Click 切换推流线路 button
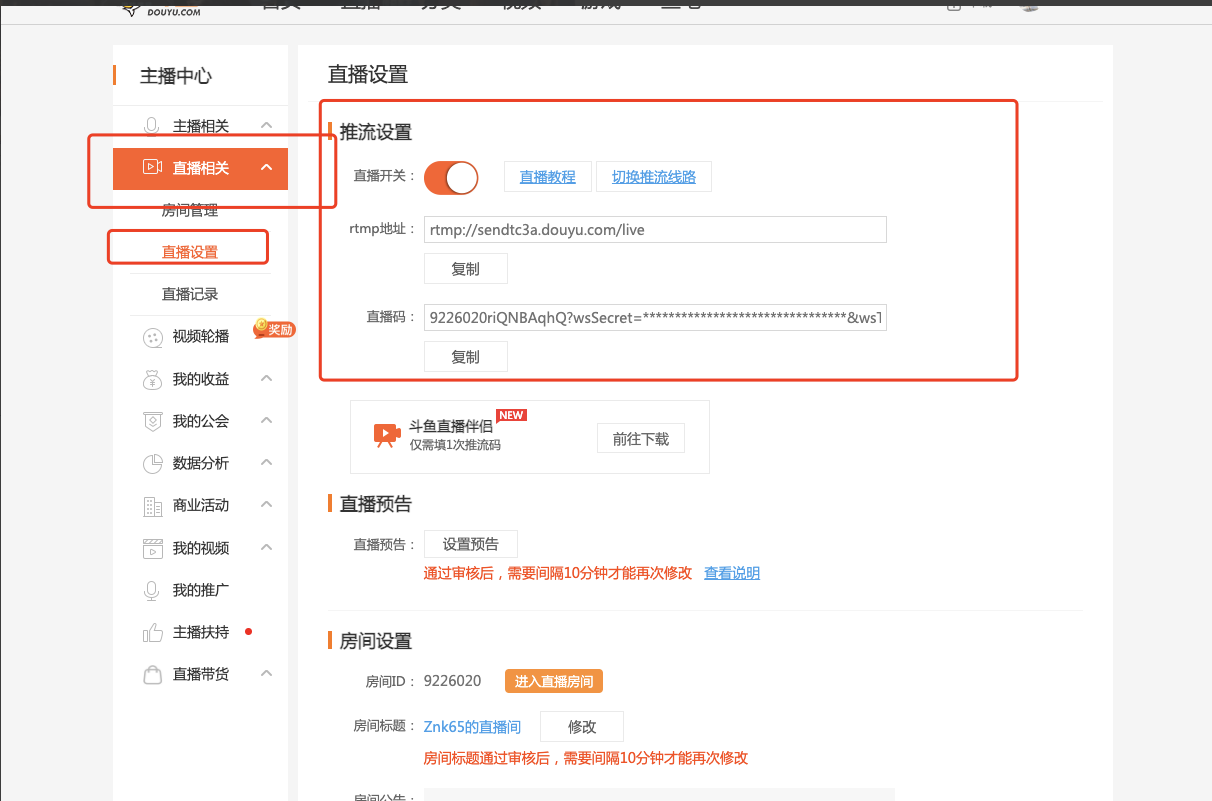The height and width of the screenshot is (801, 1212). (x=654, y=177)
